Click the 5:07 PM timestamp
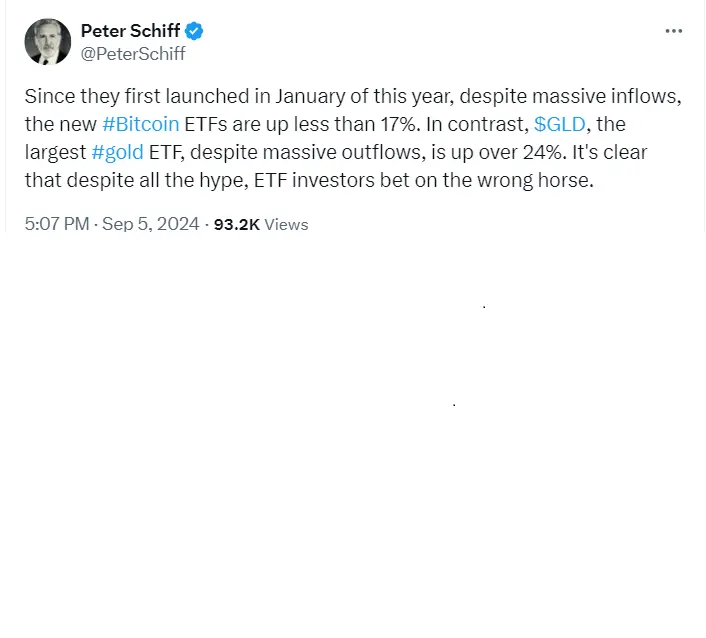706x638 pixels. [57, 224]
